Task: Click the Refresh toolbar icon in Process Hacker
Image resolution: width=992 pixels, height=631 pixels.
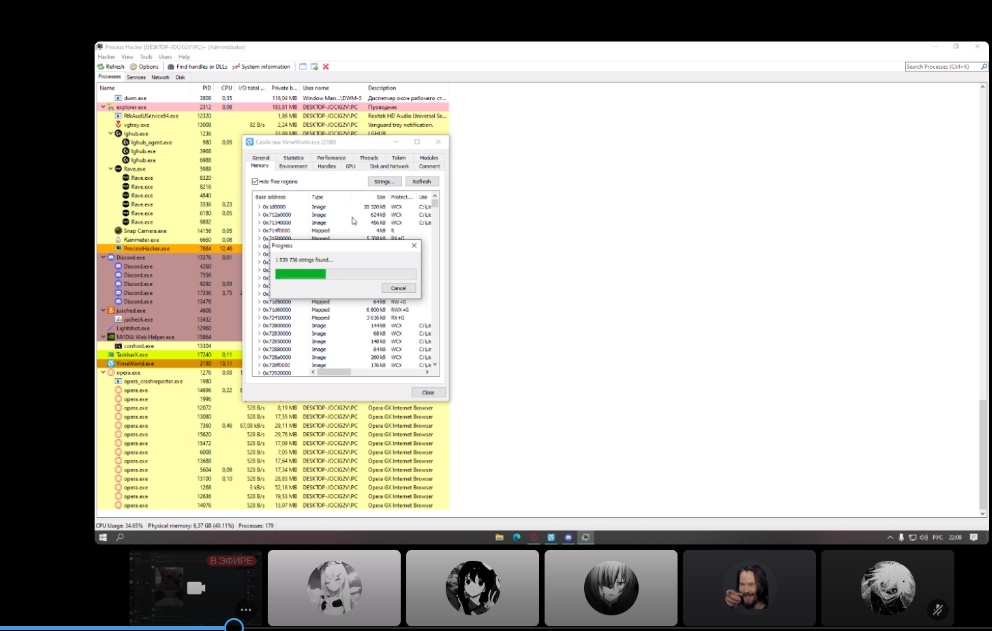Action: 112,67
